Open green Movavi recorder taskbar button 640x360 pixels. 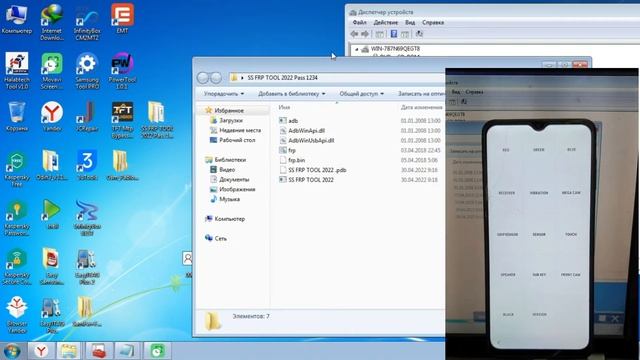tap(158, 351)
